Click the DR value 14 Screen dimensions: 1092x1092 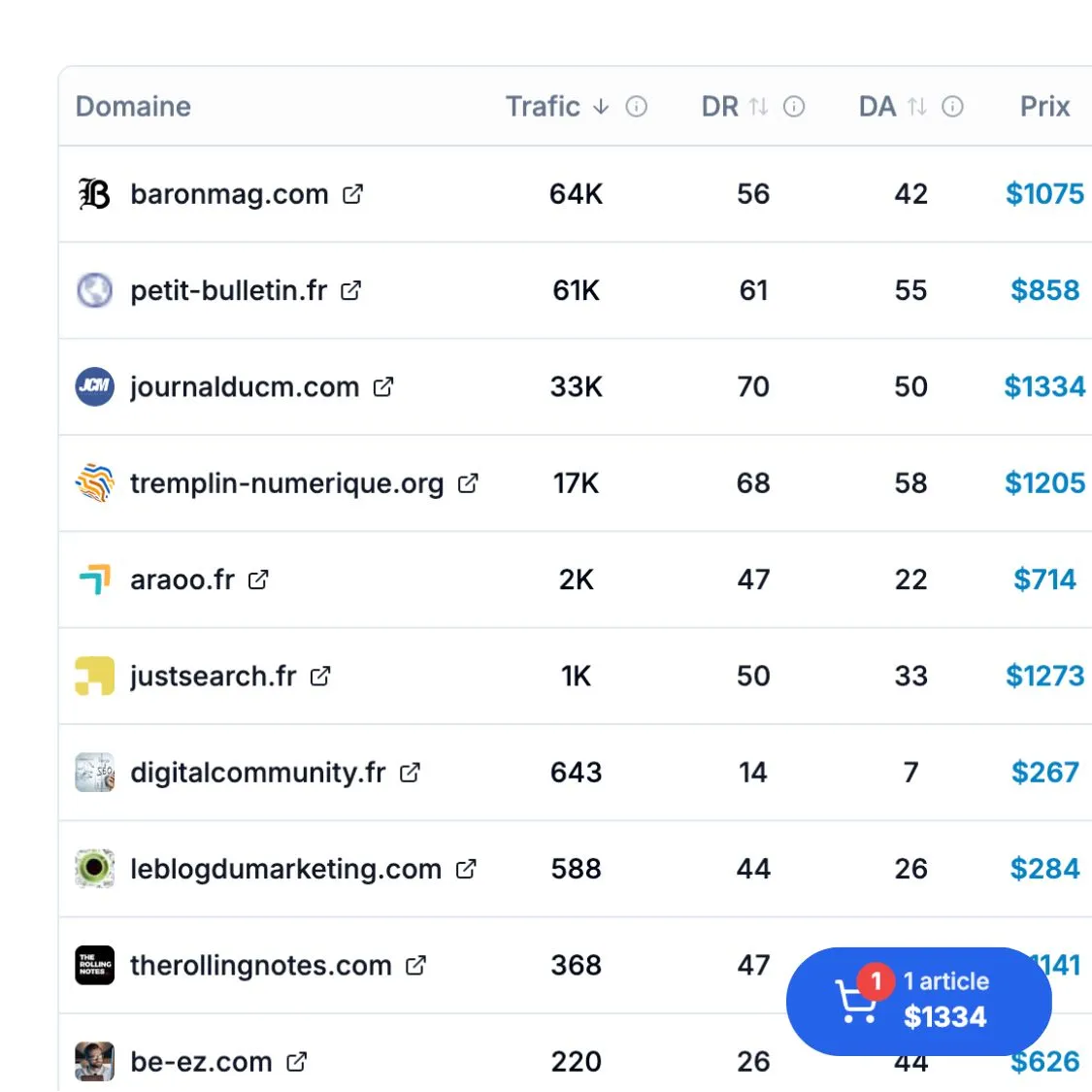click(x=753, y=773)
